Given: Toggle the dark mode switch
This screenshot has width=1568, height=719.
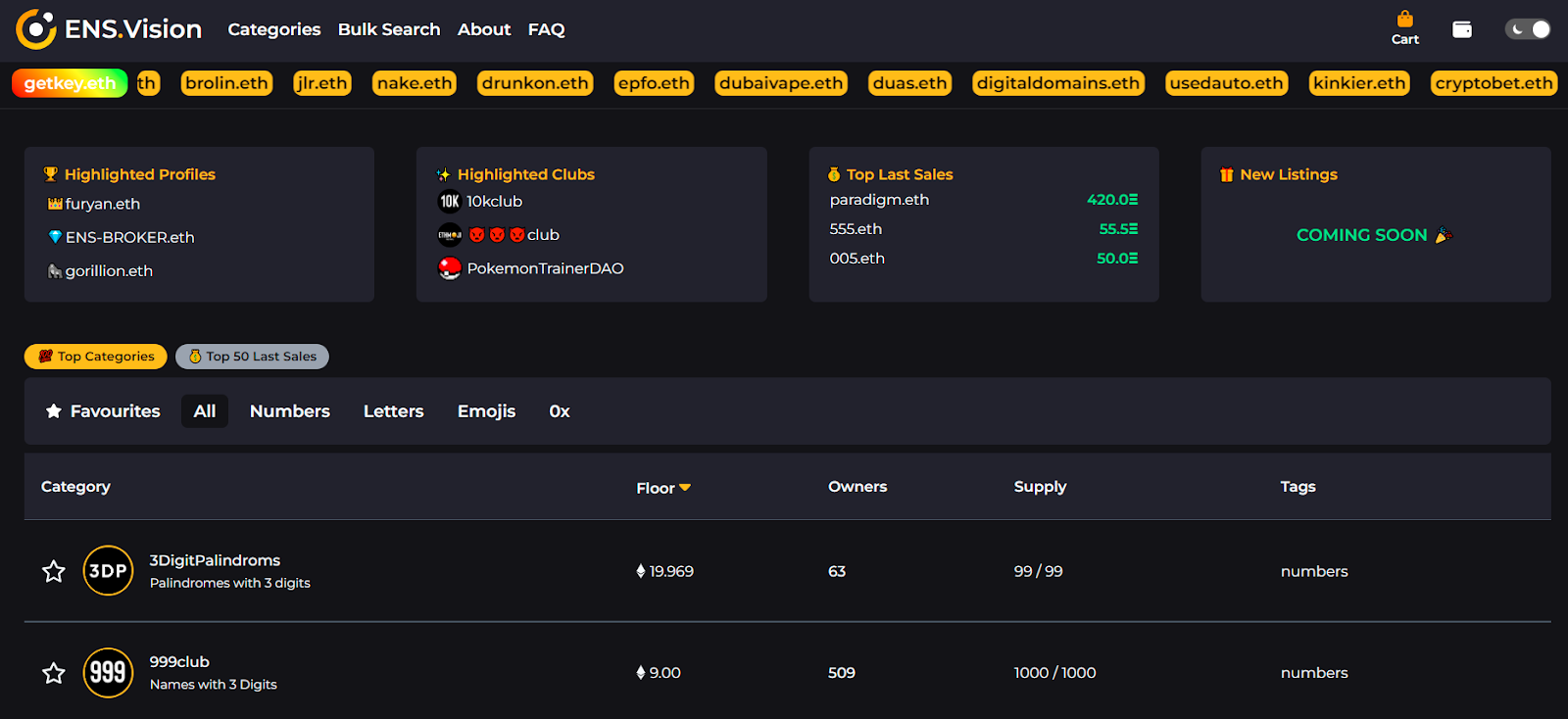Looking at the screenshot, I should (x=1527, y=29).
